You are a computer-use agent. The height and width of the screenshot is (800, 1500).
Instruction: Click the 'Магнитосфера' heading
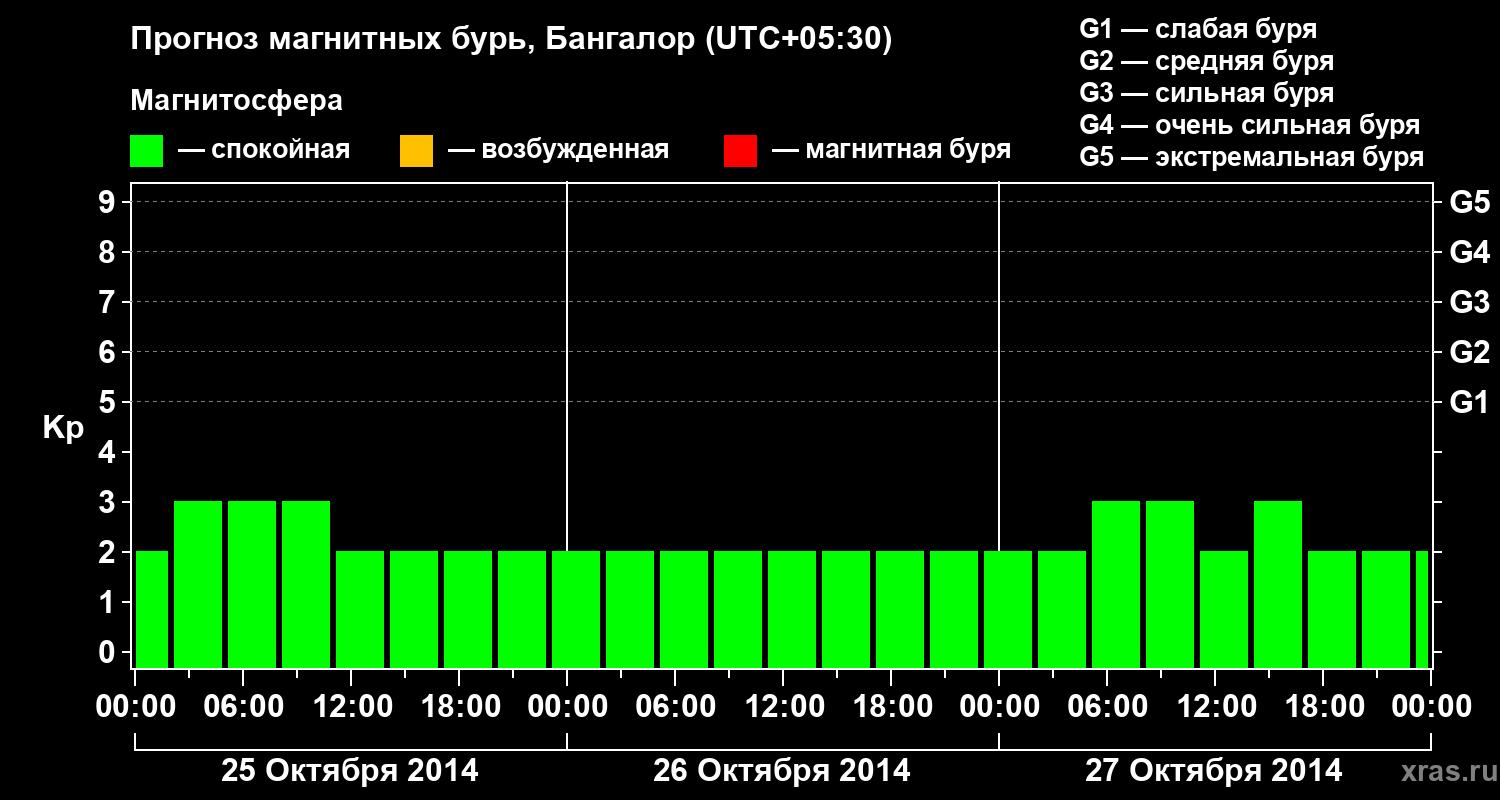[x=236, y=101]
